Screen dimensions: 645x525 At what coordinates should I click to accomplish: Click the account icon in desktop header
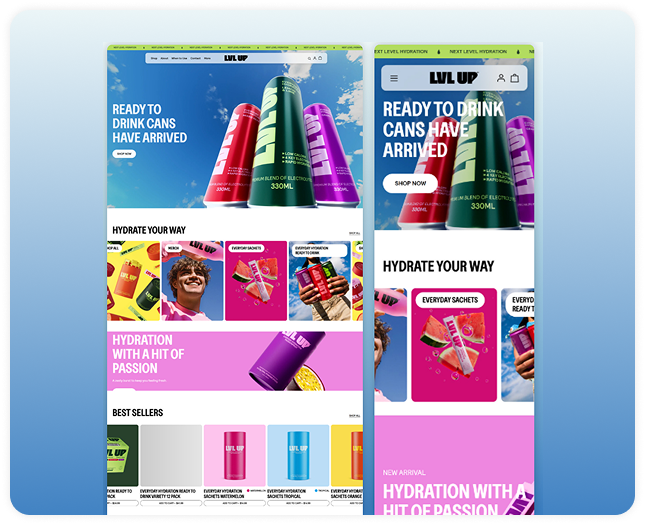click(315, 59)
